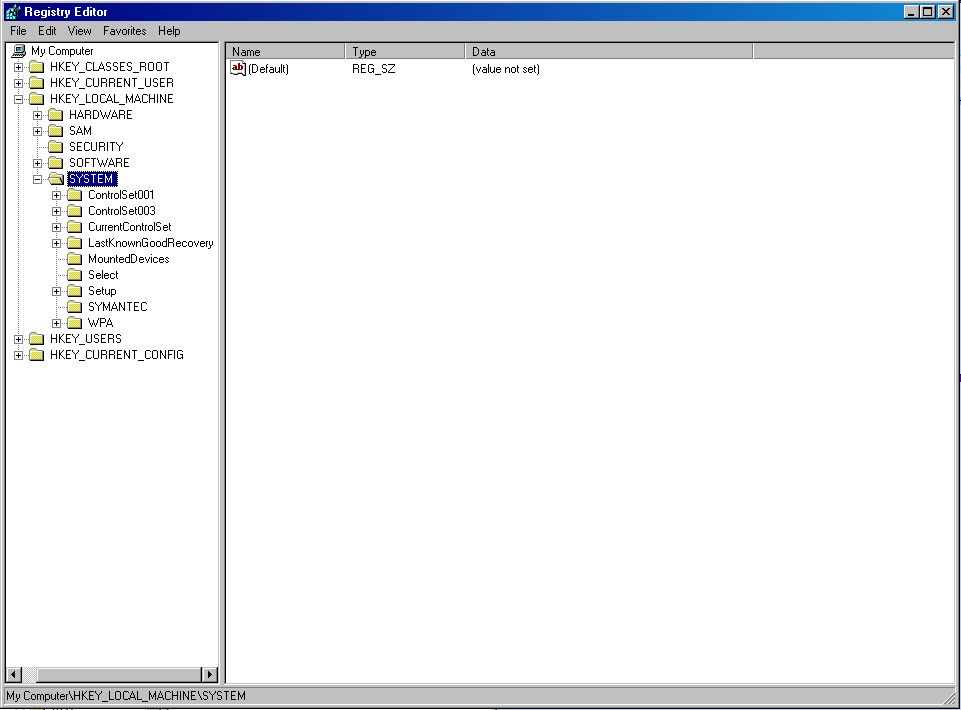Expand the WPA key
Viewport: 961px width, 710px height.
pyautogui.click(x=56, y=323)
